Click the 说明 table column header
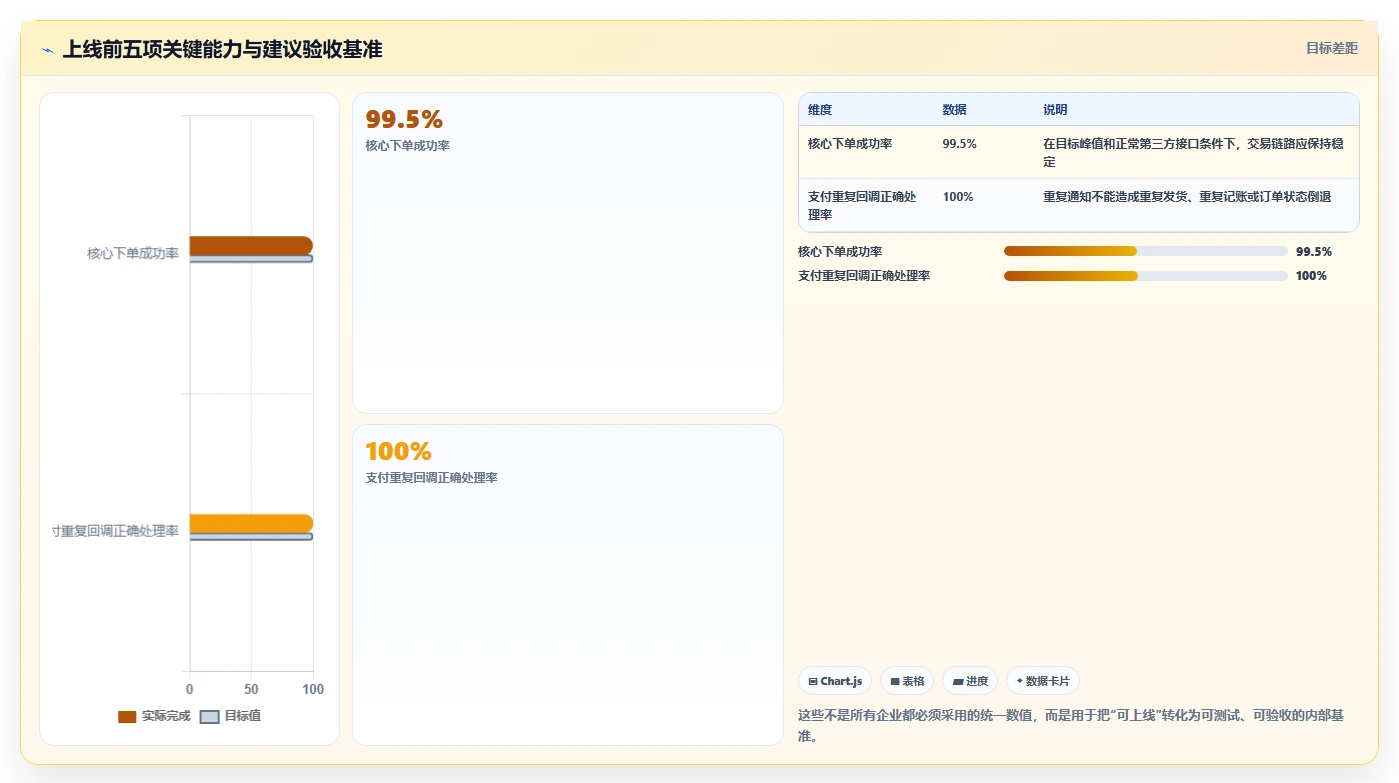Viewport: 1399px width, 783px height. pos(1055,110)
